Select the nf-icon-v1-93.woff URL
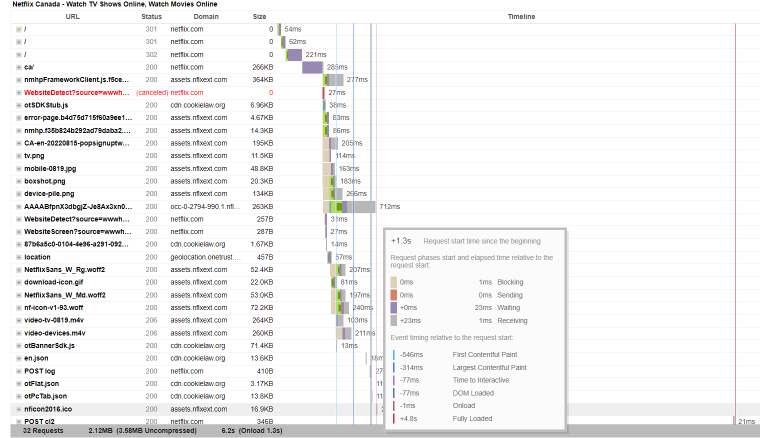Viewport: 760px width, 438px height. pos(53,308)
